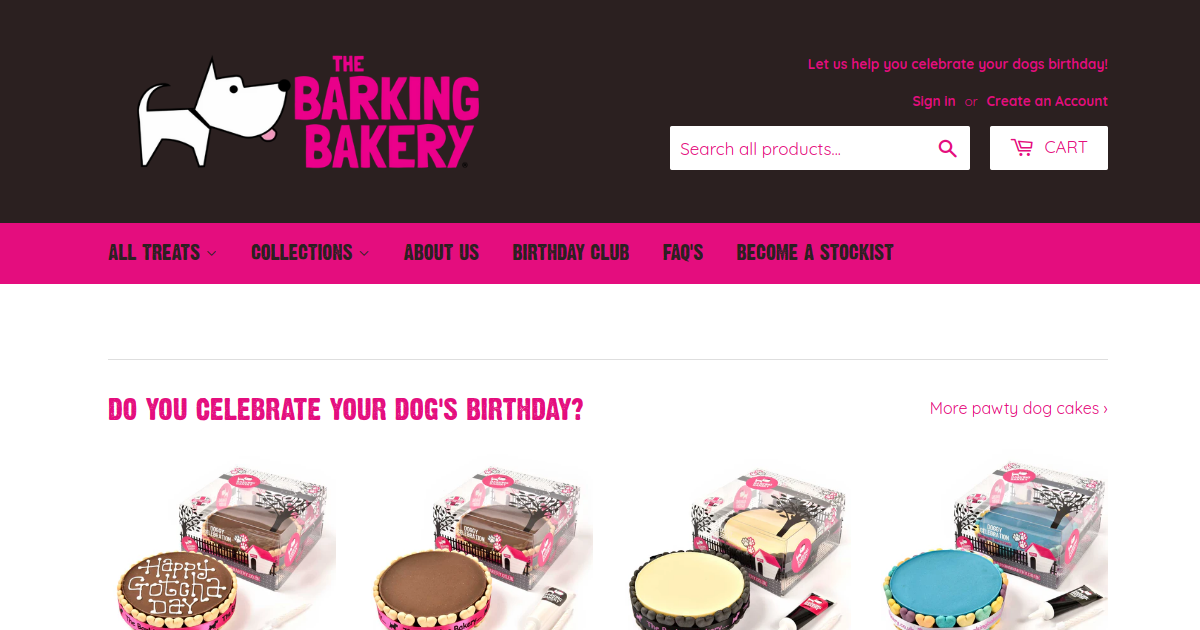Click the Do you celebrate your dog's birthday heading
The height and width of the screenshot is (630, 1200).
pyautogui.click(x=346, y=409)
